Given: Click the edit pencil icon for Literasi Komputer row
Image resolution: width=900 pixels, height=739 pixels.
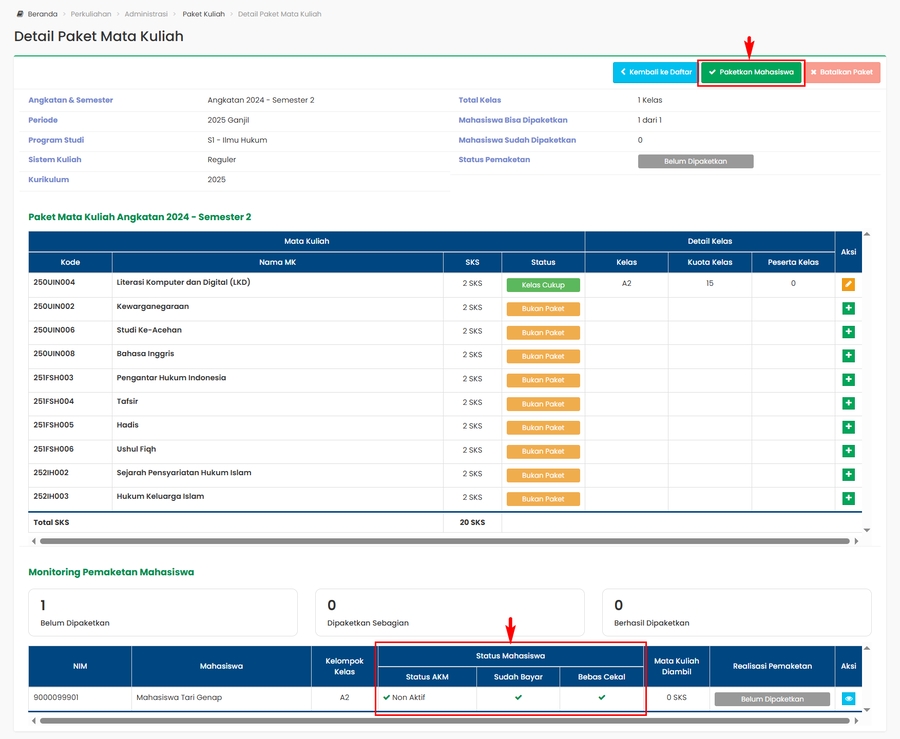Looking at the screenshot, I should click(x=848, y=285).
